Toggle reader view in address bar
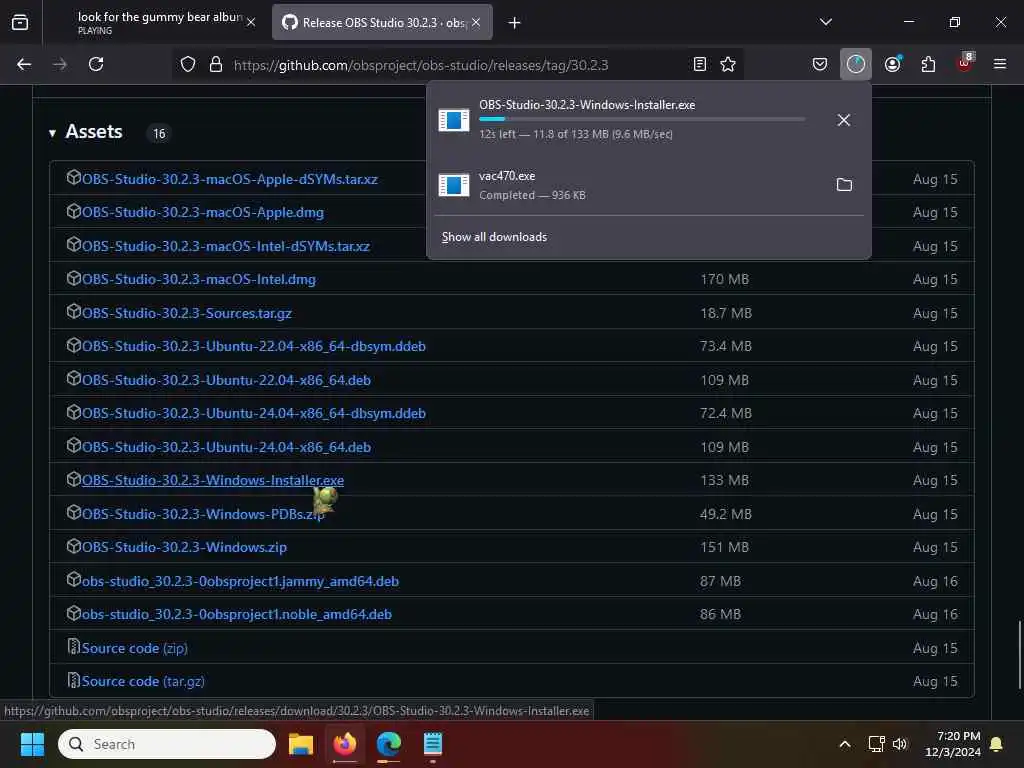Viewport: 1024px width, 768px height. click(x=699, y=64)
